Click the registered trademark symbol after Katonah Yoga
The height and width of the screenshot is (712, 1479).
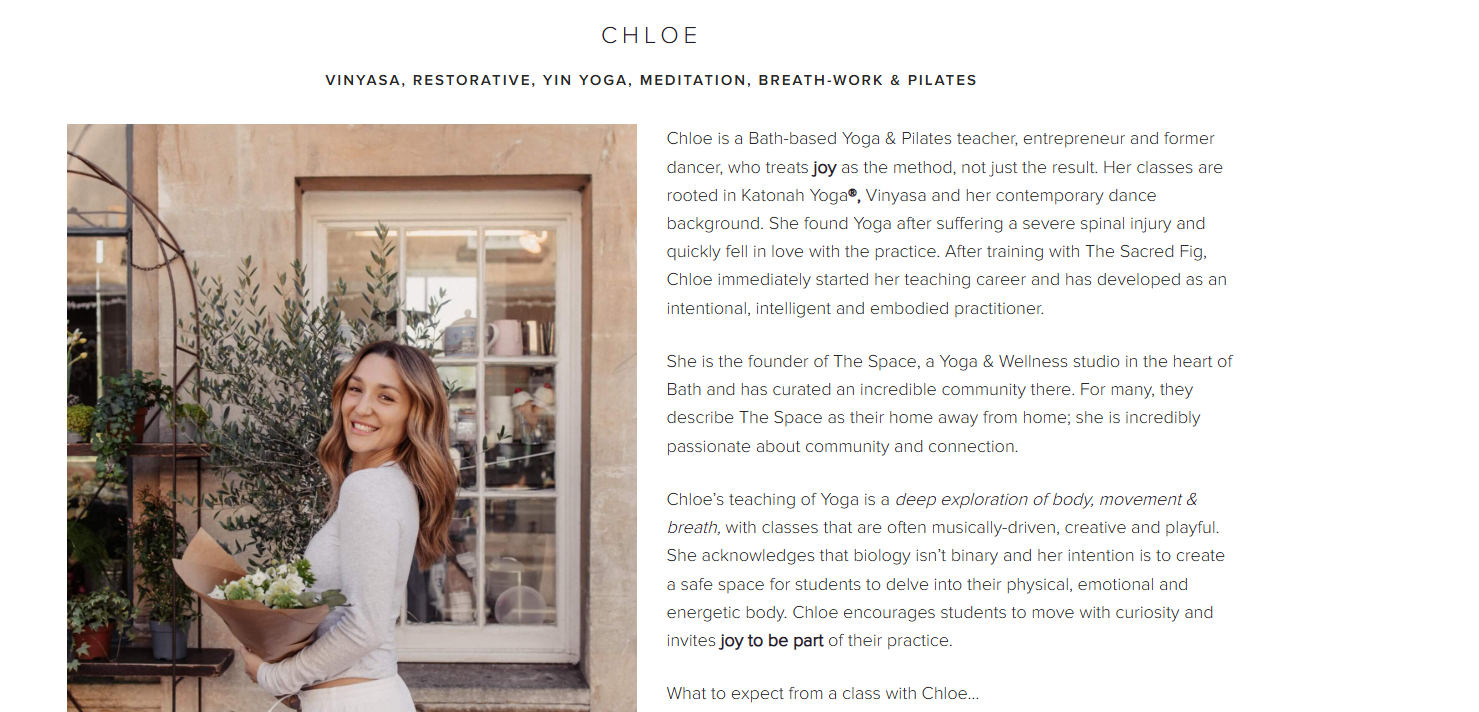point(853,194)
